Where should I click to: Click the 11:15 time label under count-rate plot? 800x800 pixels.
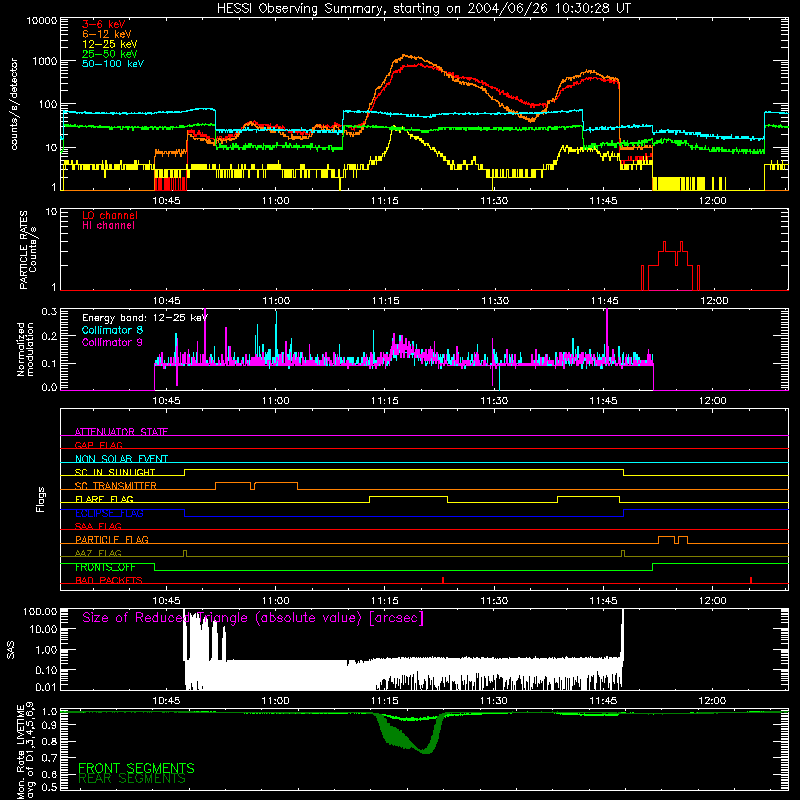tap(385, 201)
